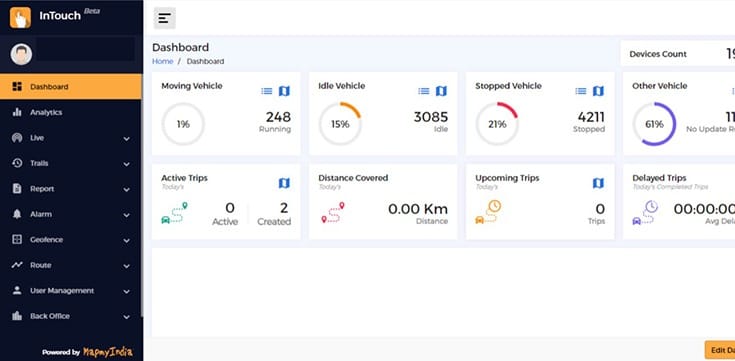Image resolution: width=735 pixels, height=361 pixels.
Task: Open Stopped Vehicle list view icon
Action: [581, 91]
